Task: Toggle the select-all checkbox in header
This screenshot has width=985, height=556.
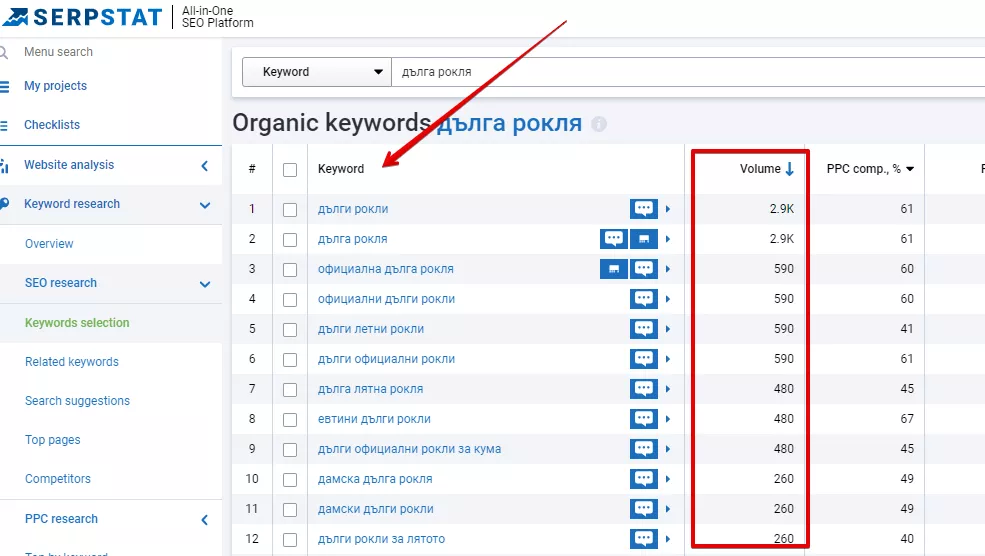Action: click(x=290, y=170)
